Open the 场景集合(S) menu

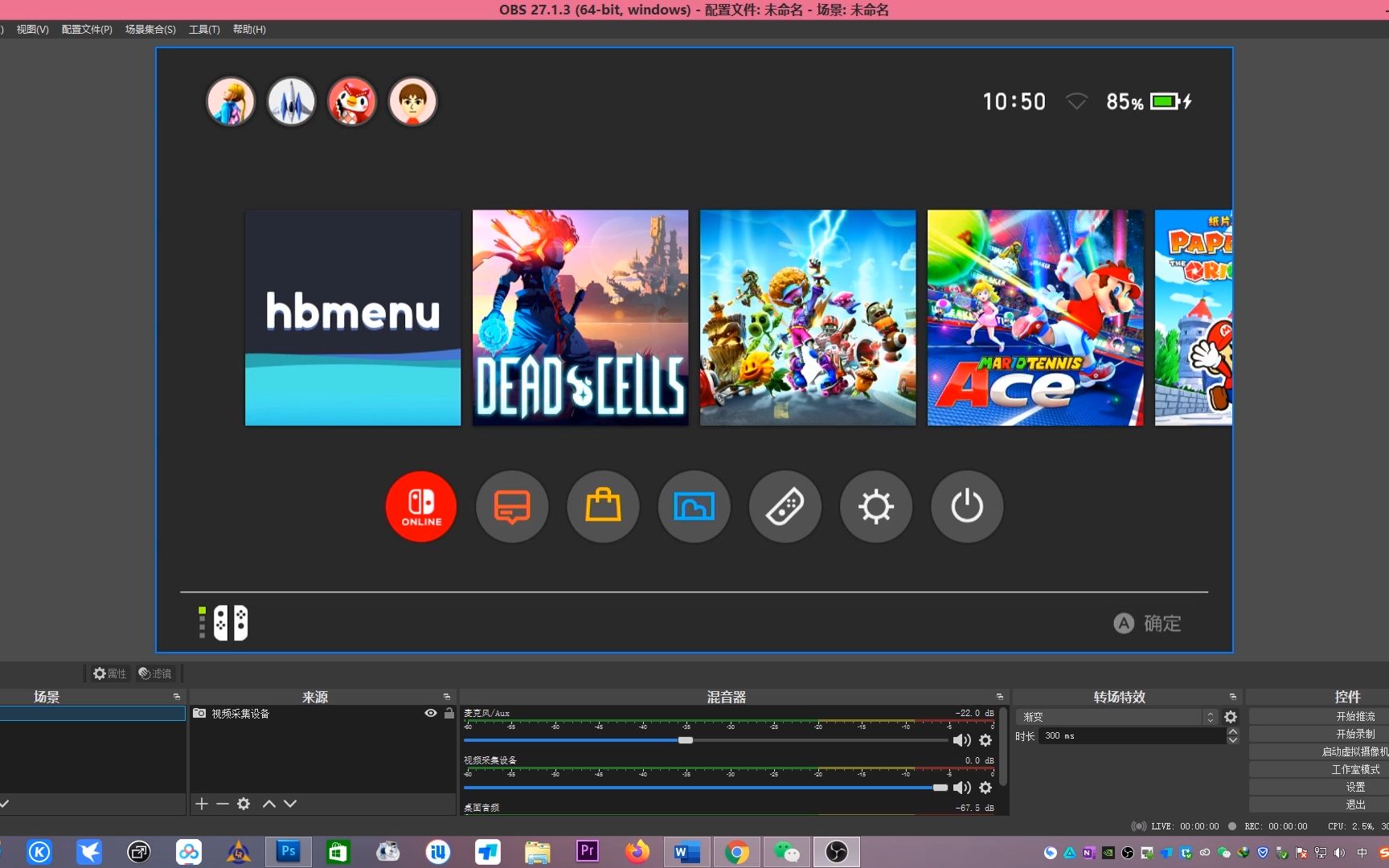click(150, 30)
